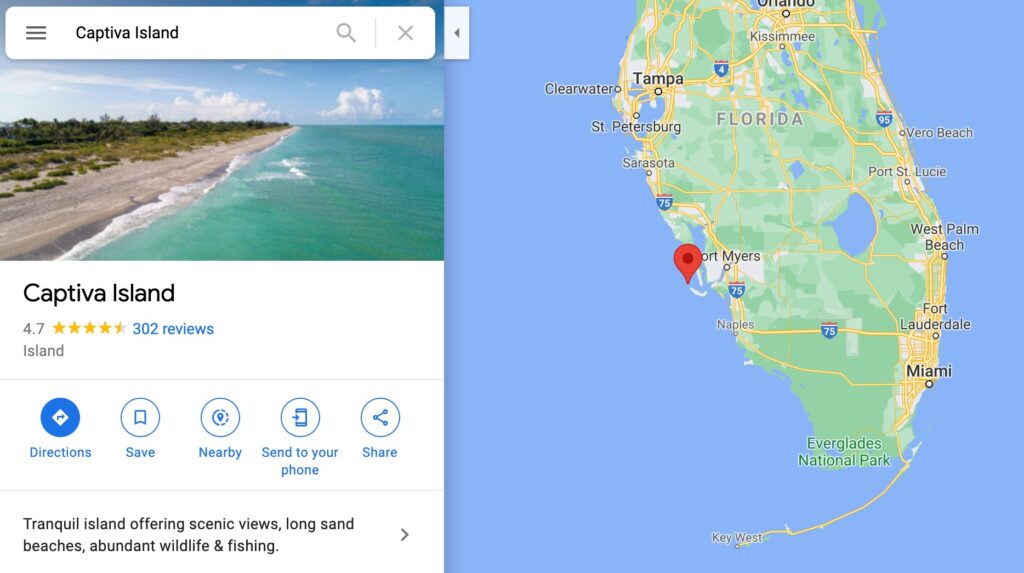
Task: Clear the search with the X icon
Action: coord(406,33)
